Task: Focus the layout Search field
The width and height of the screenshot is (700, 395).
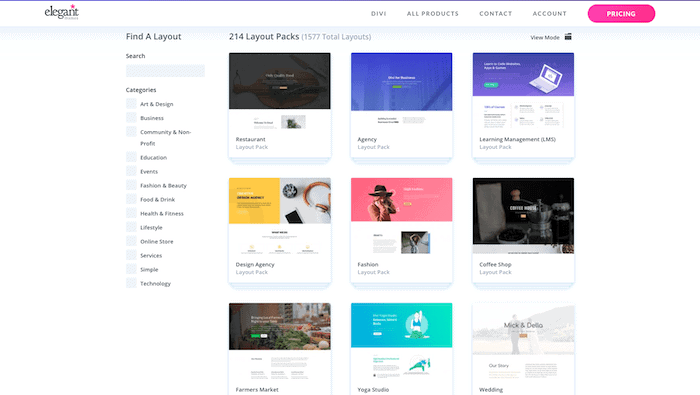Action: tap(165, 71)
